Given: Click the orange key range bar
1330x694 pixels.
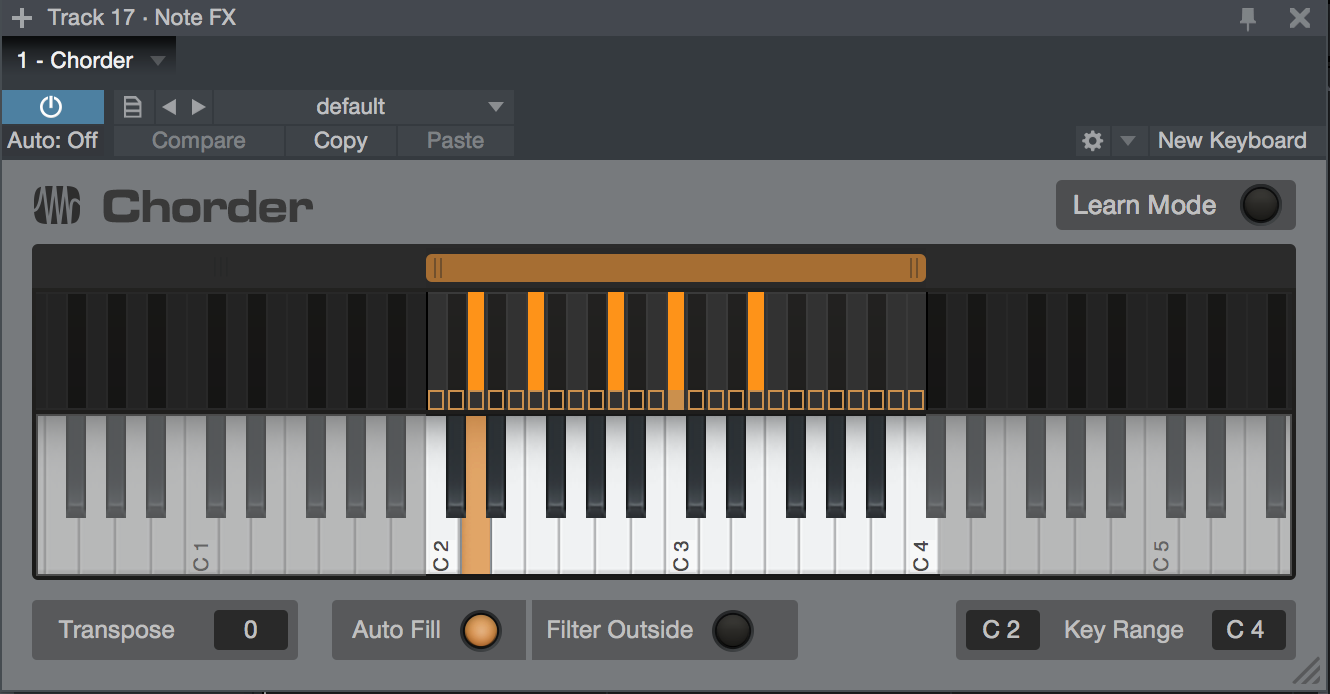Looking at the screenshot, I should pyautogui.click(x=676, y=267).
